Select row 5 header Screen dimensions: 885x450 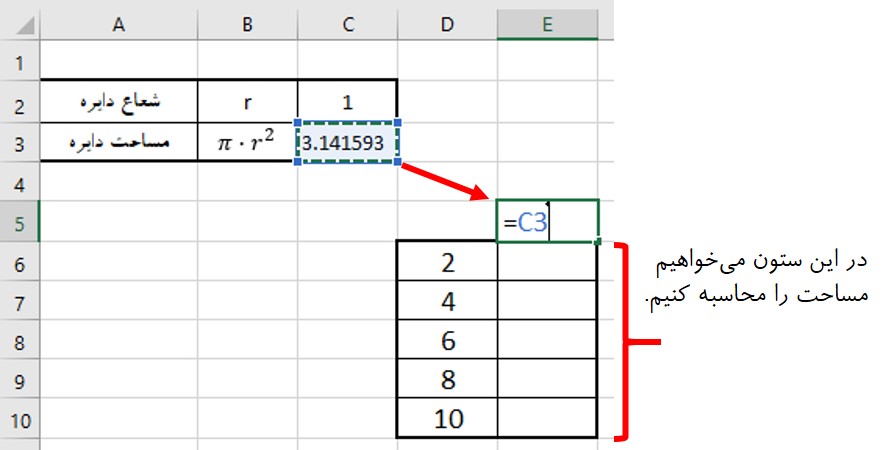(20, 221)
